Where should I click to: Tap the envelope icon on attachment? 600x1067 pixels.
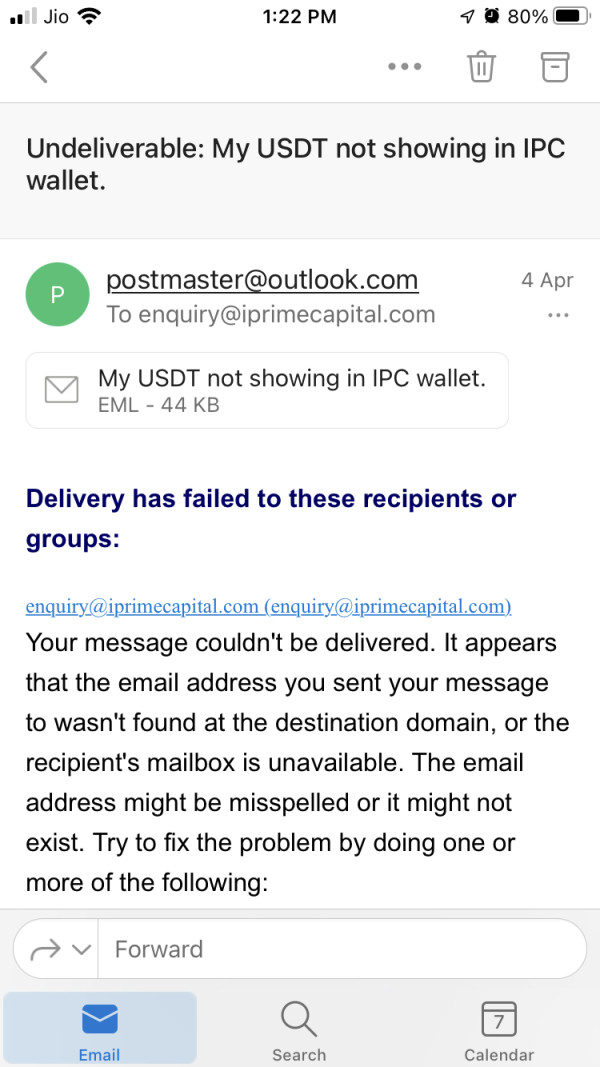point(62,390)
